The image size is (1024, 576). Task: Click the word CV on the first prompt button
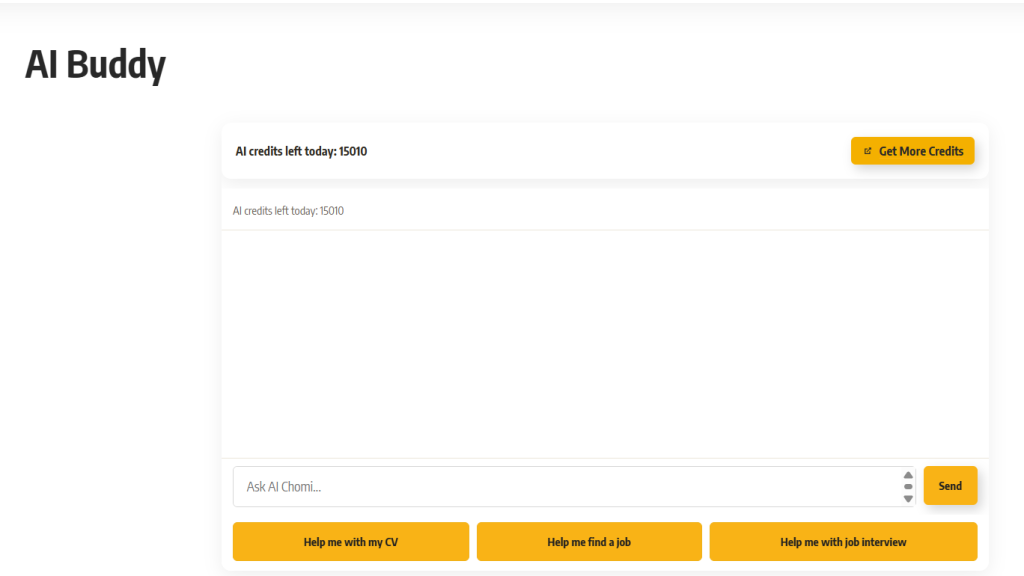(x=391, y=542)
